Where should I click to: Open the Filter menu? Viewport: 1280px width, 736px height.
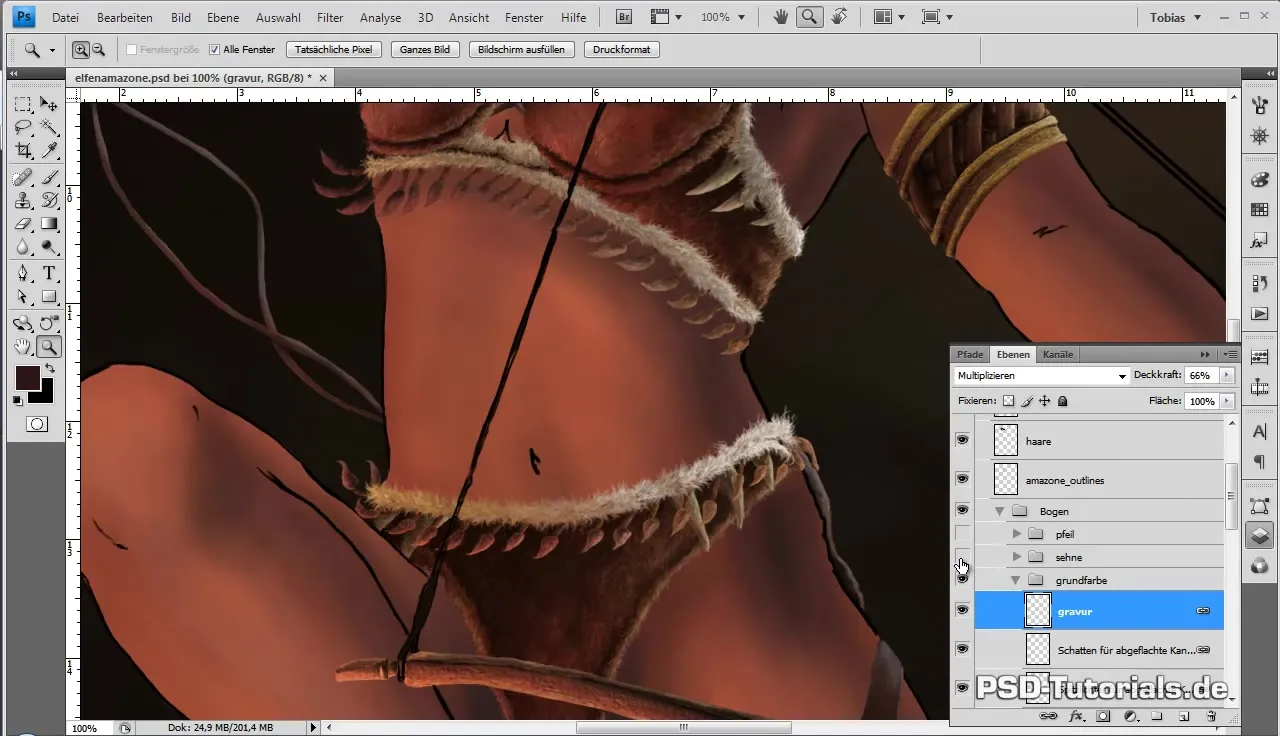click(x=330, y=18)
